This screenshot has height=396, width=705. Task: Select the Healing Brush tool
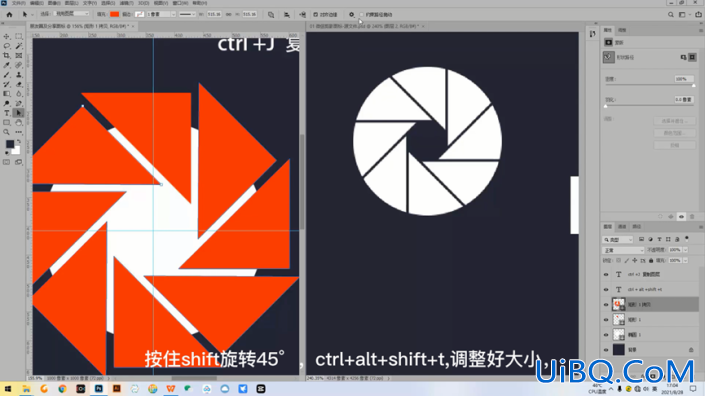coord(18,65)
